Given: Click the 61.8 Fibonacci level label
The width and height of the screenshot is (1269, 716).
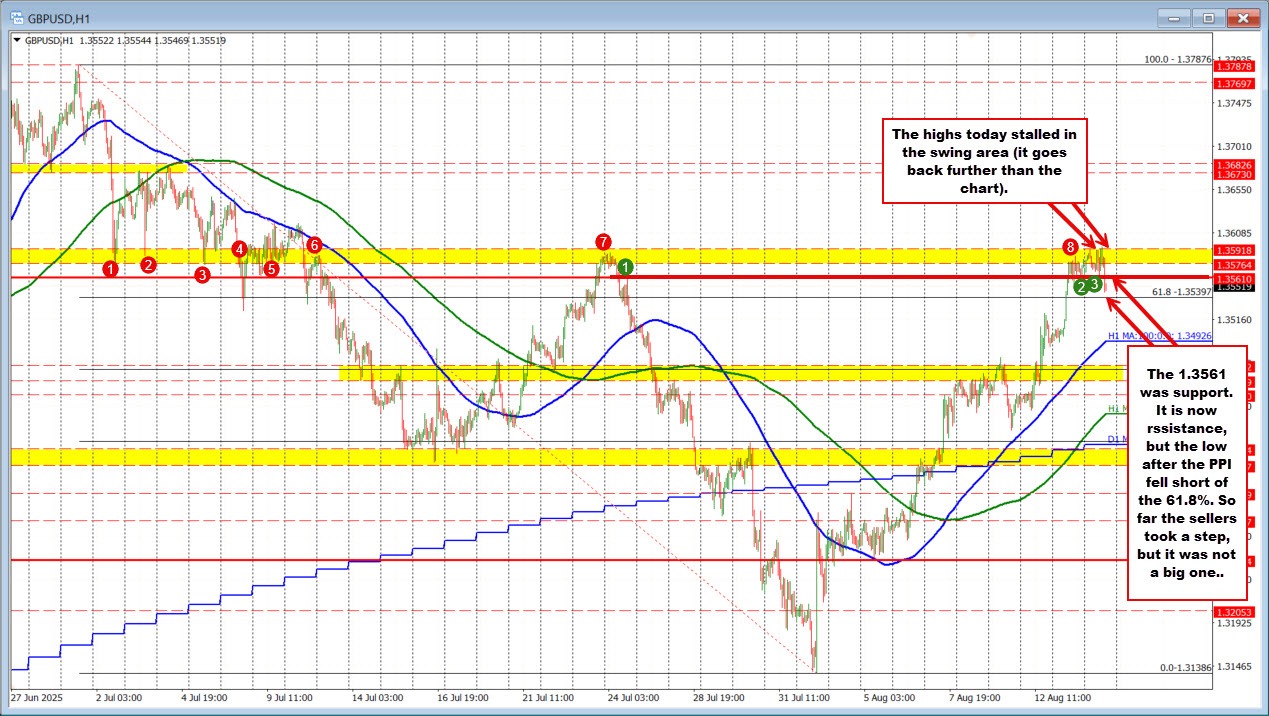Looking at the screenshot, I should pyautogui.click(x=1181, y=291).
